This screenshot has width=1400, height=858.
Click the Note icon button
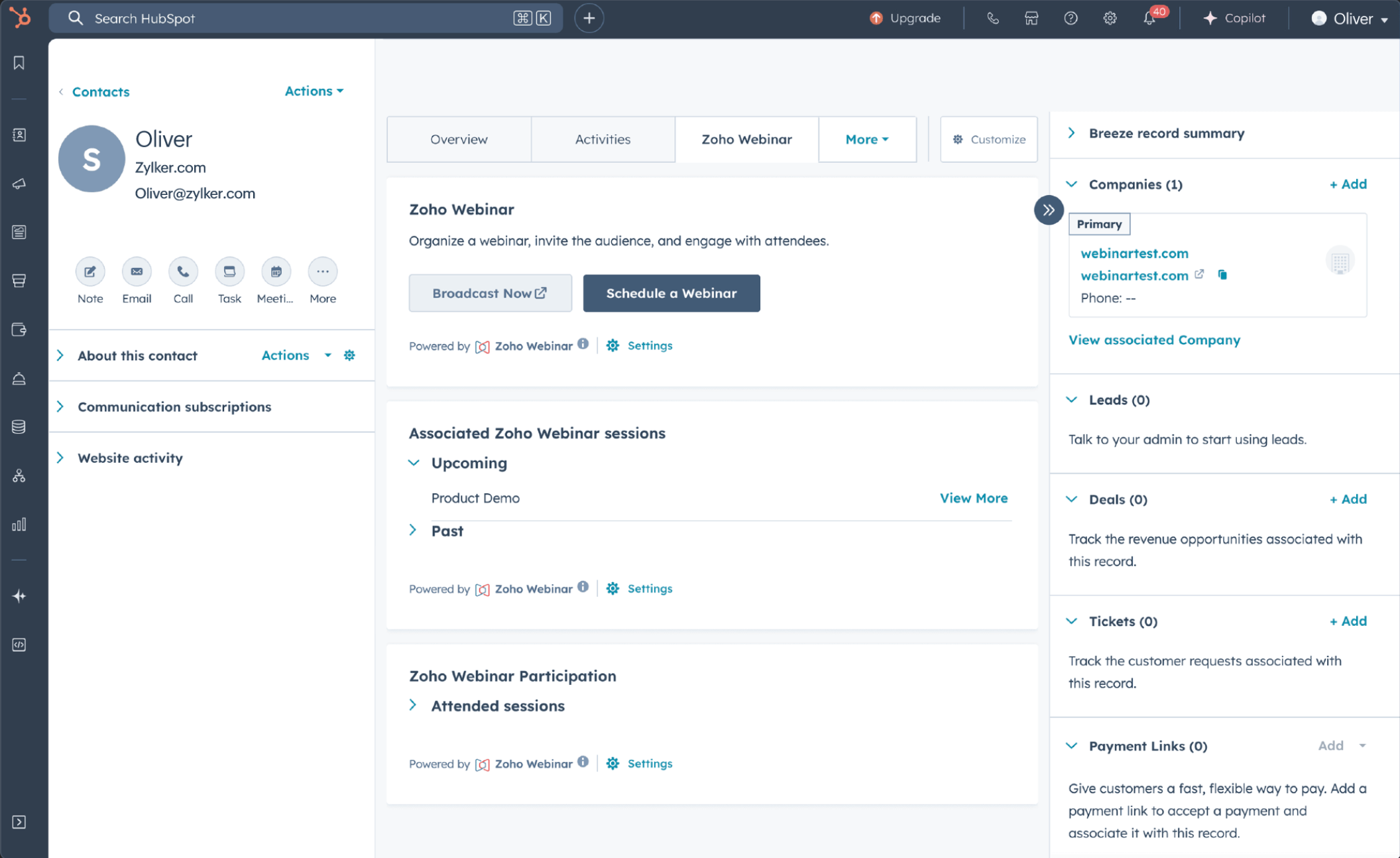(x=90, y=272)
